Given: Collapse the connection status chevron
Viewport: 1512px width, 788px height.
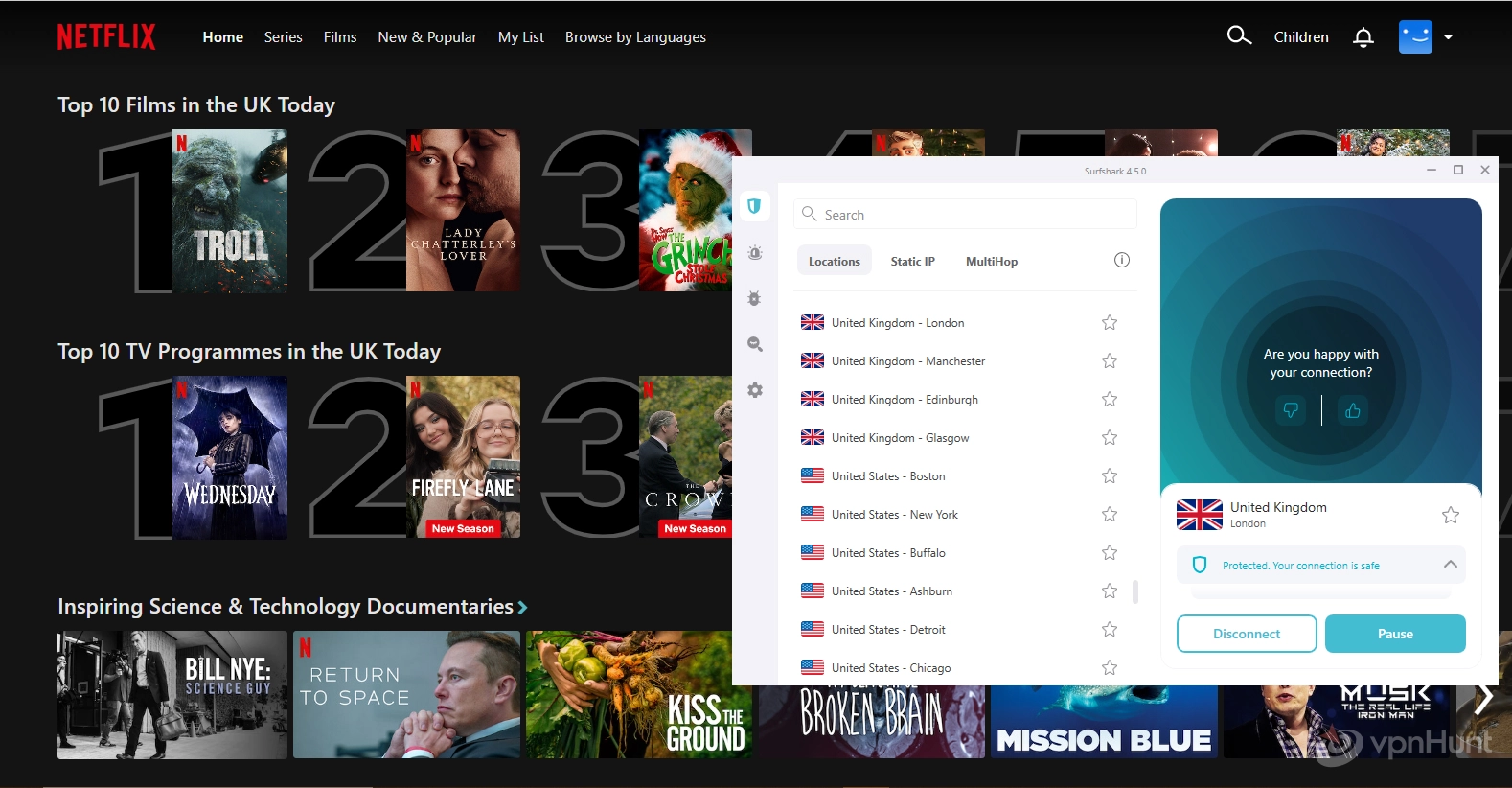Looking at the screenshot, I should click(1451, 565).
